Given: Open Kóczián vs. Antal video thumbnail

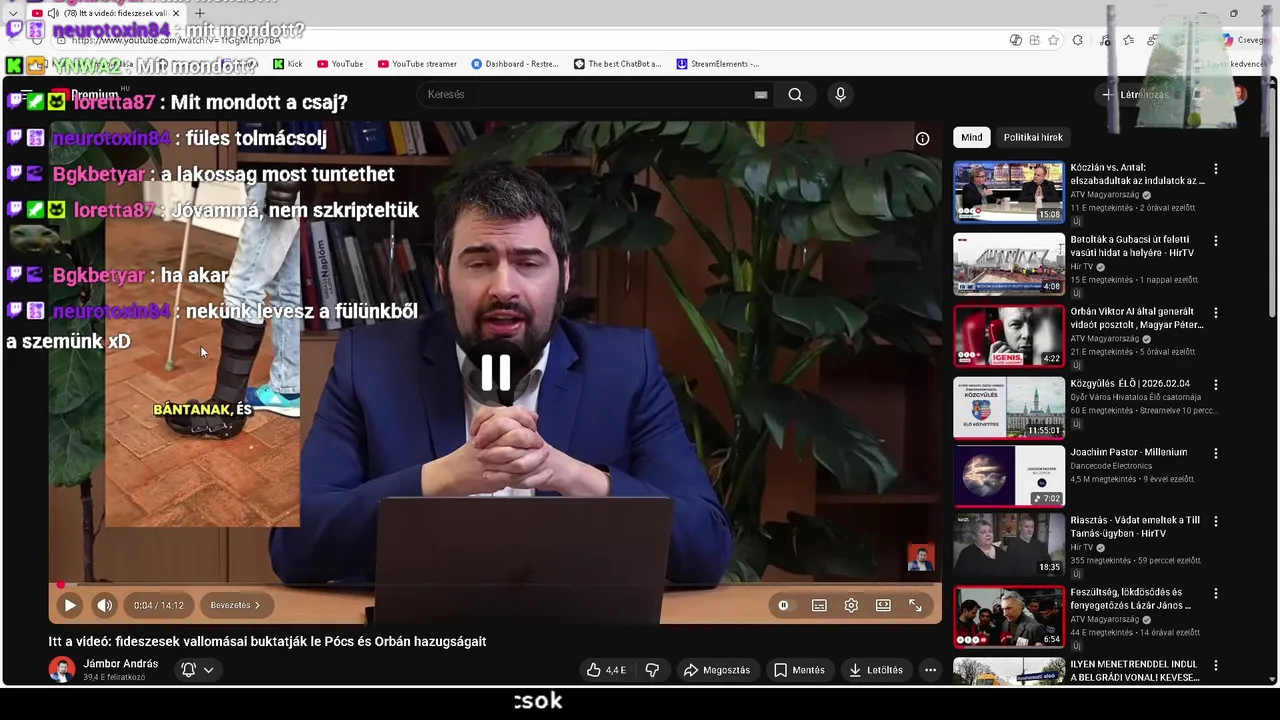Looking at the screenshot, I should click(x=1009, y=192).
